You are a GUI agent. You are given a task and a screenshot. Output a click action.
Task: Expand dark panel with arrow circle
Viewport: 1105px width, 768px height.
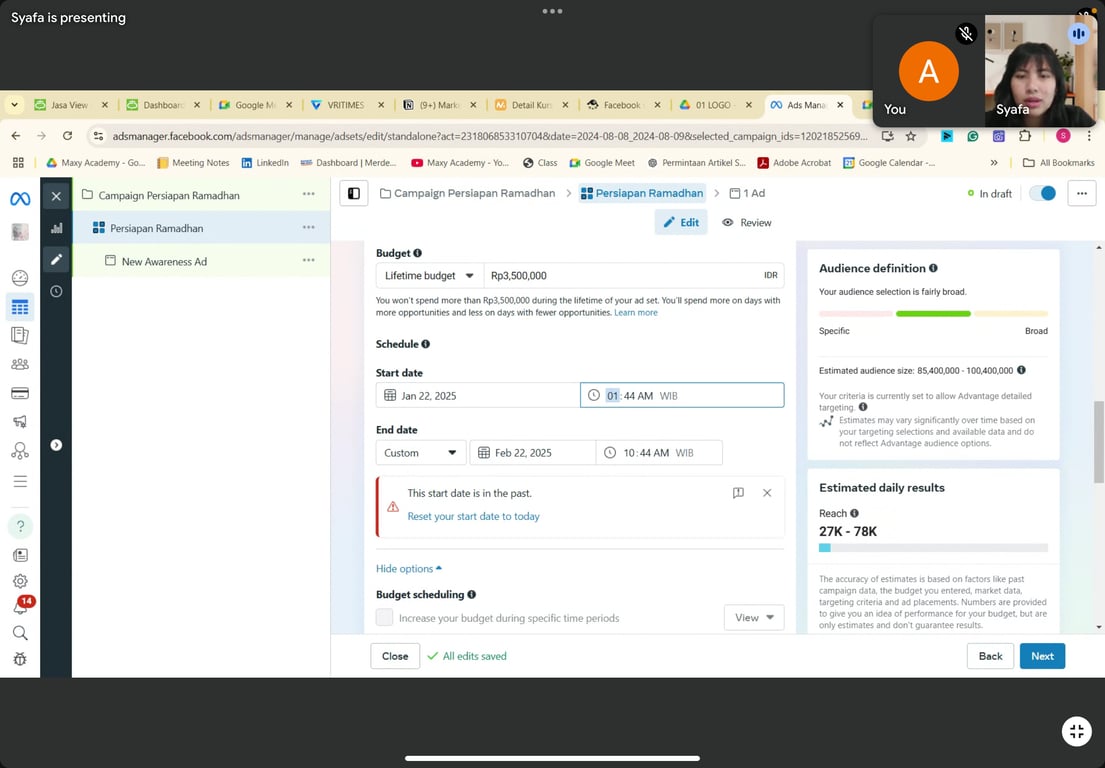pyautogui.click(x=56, y=445)
